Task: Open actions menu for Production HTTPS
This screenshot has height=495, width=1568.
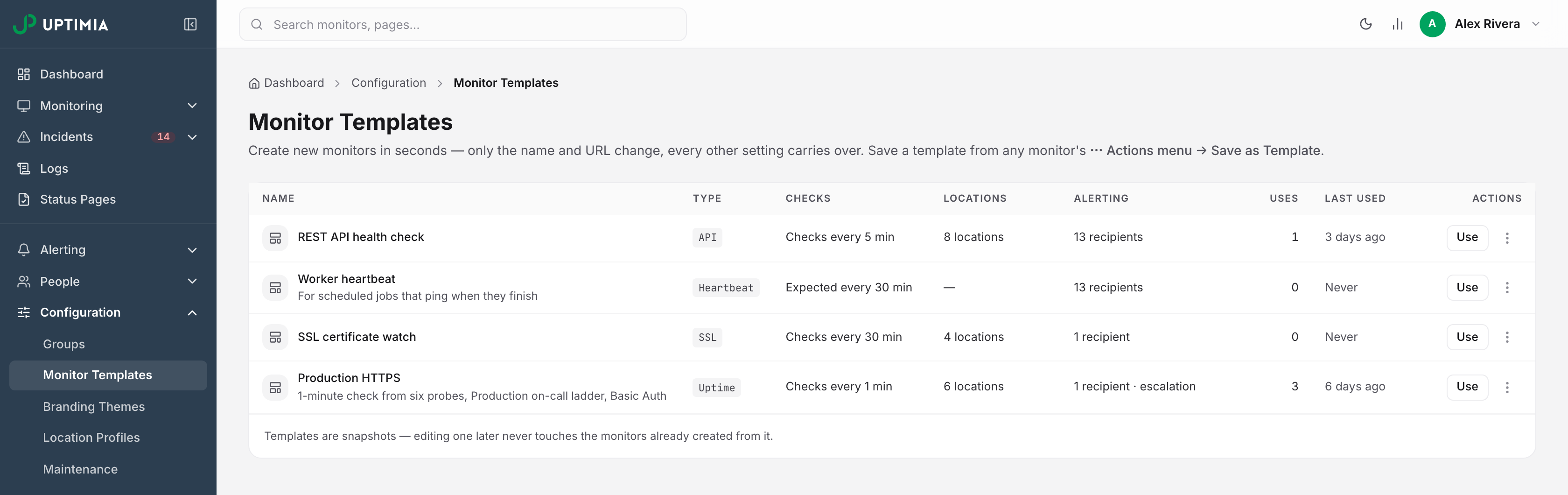Action: tap(1507, 387)
